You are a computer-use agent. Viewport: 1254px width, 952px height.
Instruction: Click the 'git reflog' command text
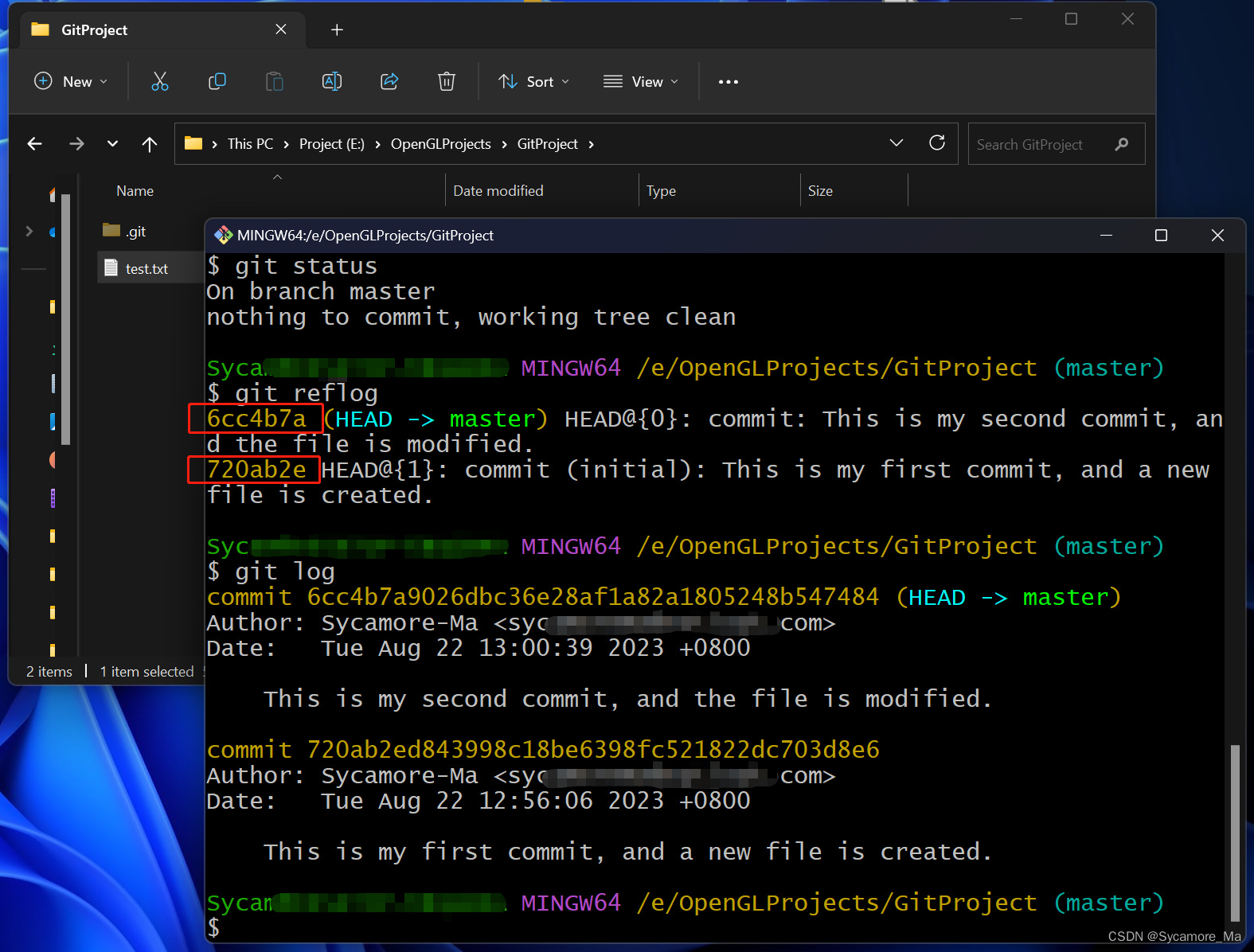[x=307, y=393]
